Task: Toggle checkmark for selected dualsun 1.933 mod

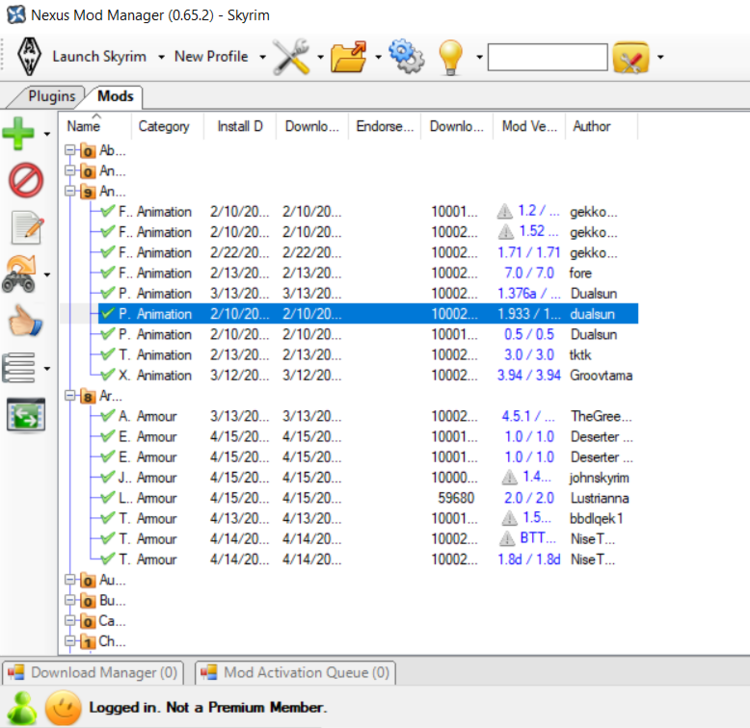Action: pos(108,313)
